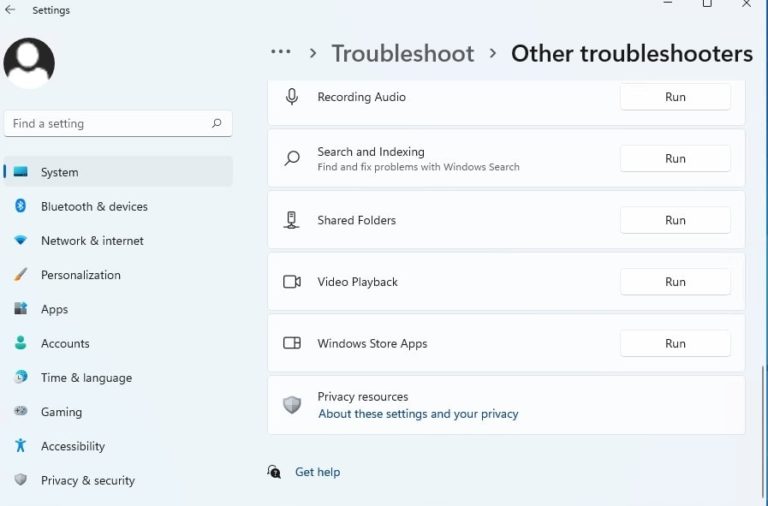Open the breadcrumb ellipsis menu

click(x=281, y=53)
